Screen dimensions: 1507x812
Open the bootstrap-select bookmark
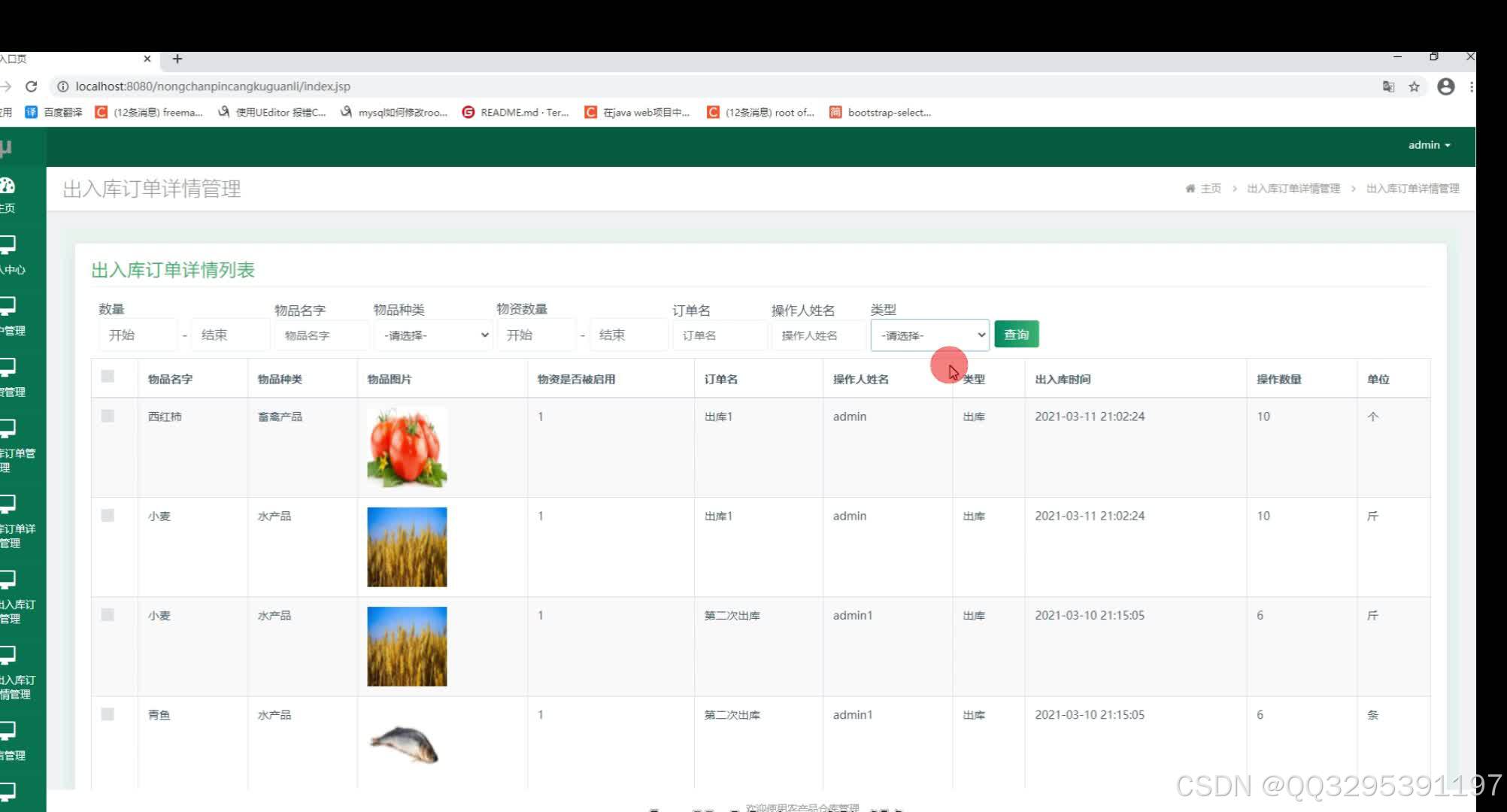880,112
